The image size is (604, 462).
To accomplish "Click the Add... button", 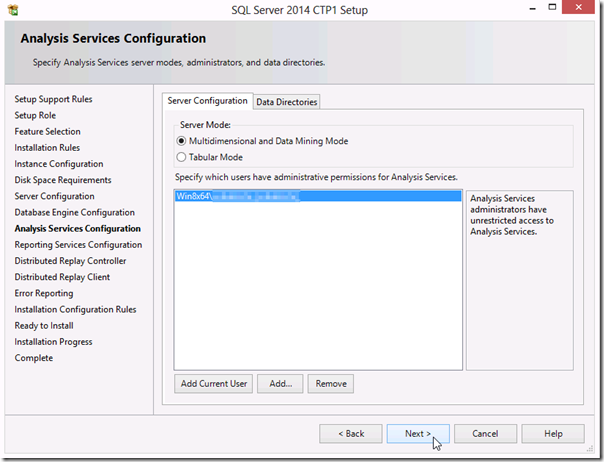I will point(280,384).
